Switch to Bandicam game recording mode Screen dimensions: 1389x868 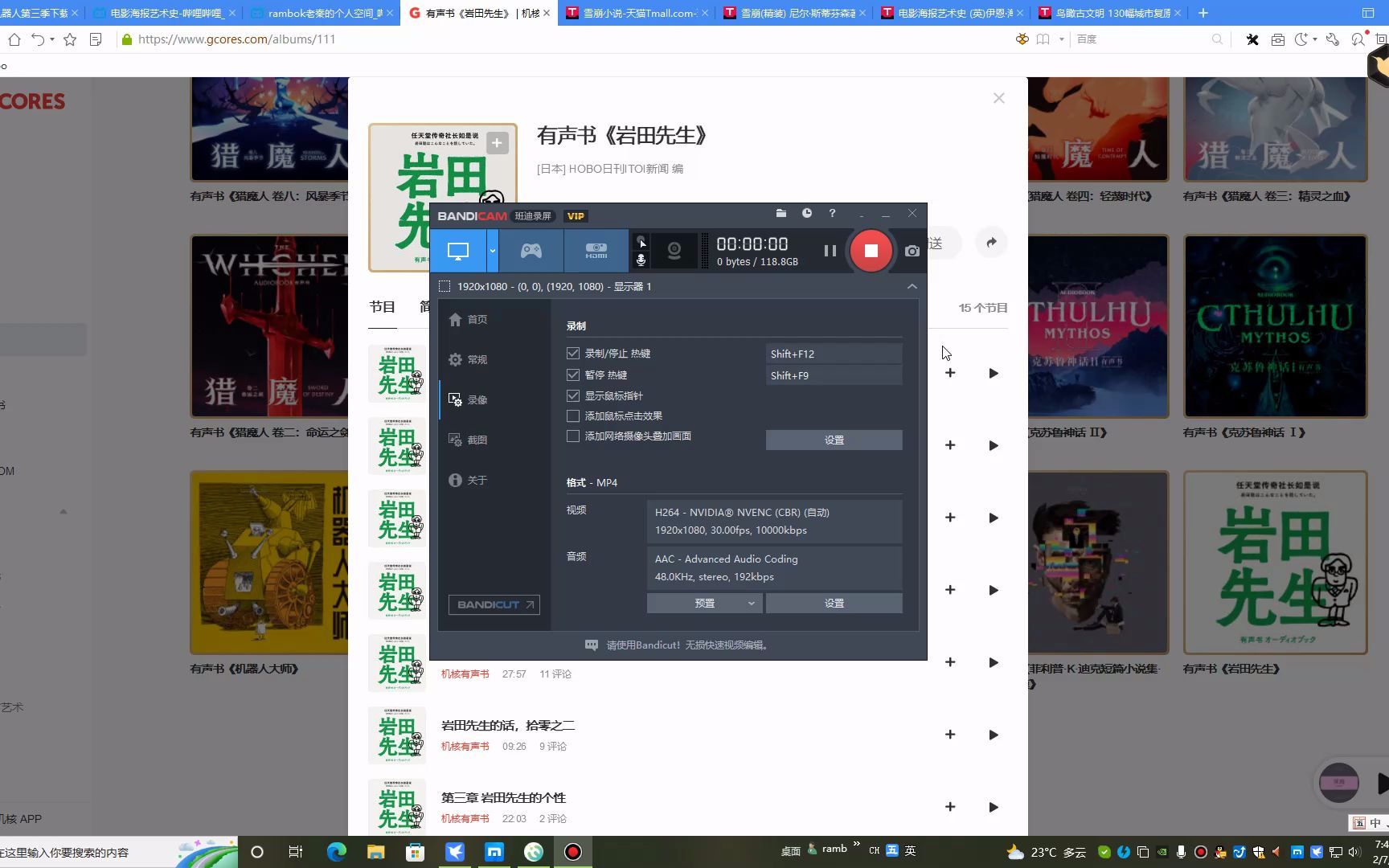(x=531, y=251)
